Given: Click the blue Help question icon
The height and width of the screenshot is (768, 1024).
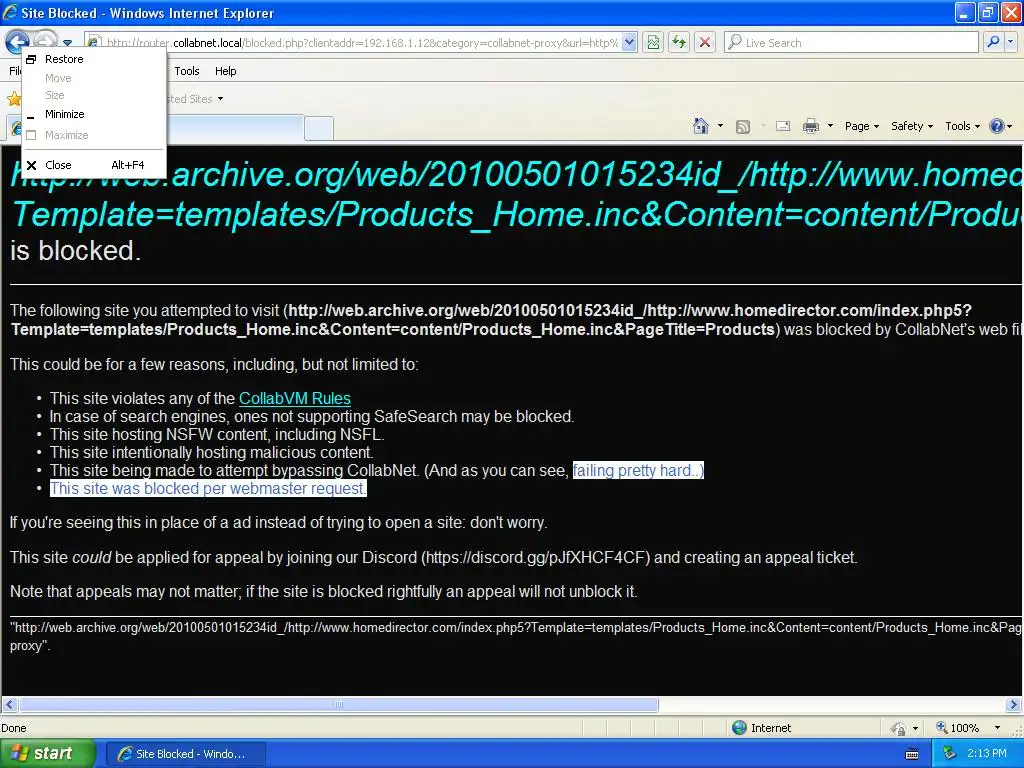Looking at the screenshot, I should (997, 126).
